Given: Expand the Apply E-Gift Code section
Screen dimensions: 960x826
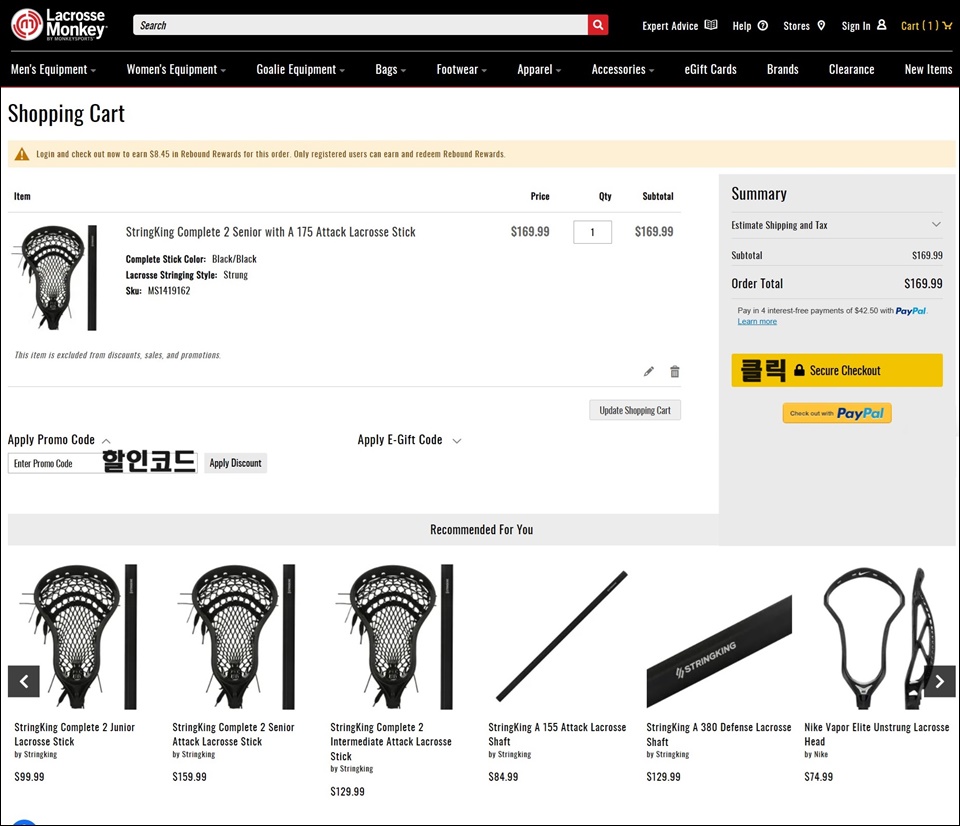Looking at the screenshot, I should 409,440.
